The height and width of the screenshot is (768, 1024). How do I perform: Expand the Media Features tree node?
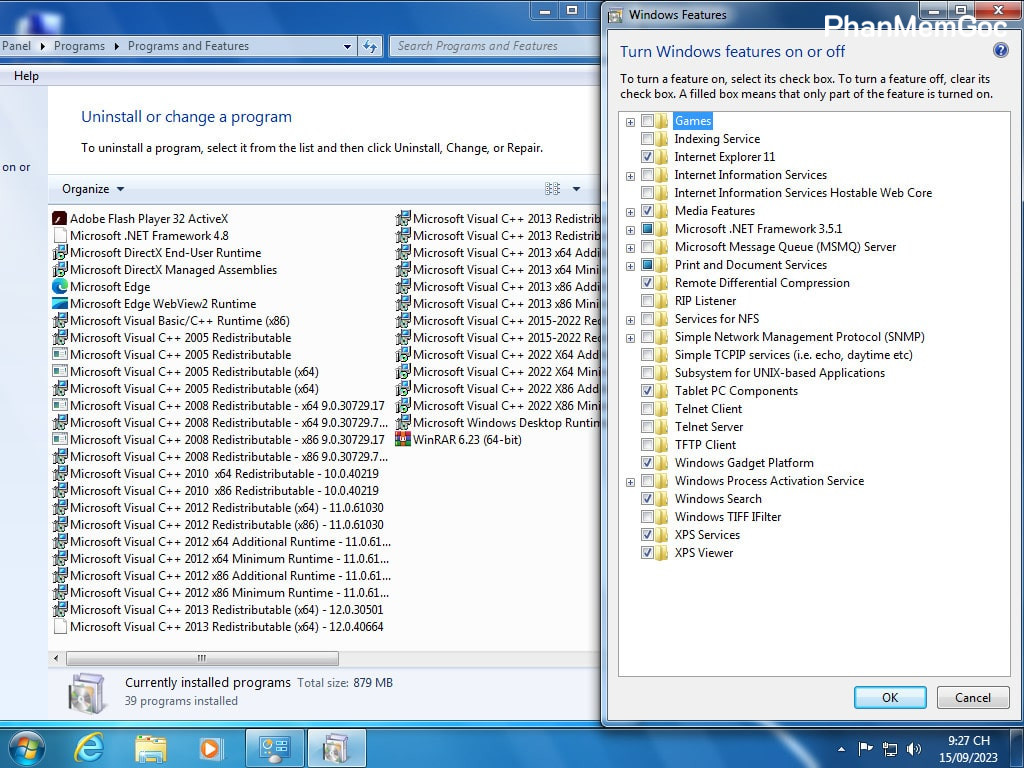630,212
